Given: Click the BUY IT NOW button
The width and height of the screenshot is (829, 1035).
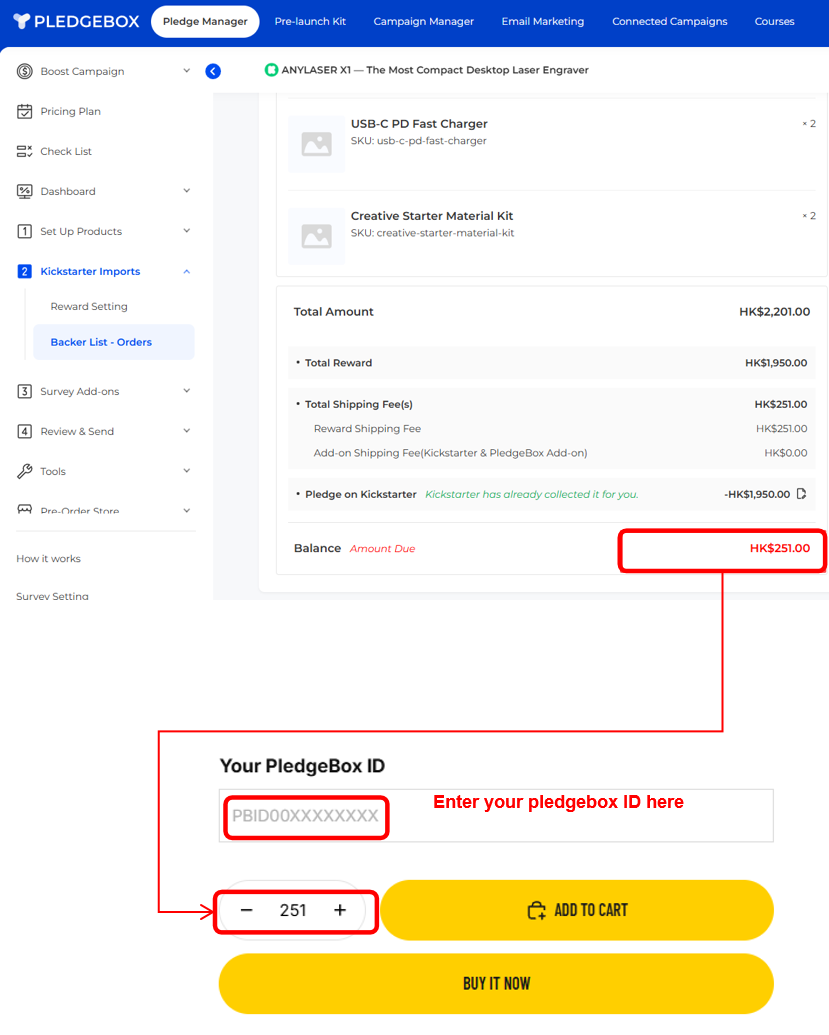Looking at the screenshot, I should [x=496, y=984].
